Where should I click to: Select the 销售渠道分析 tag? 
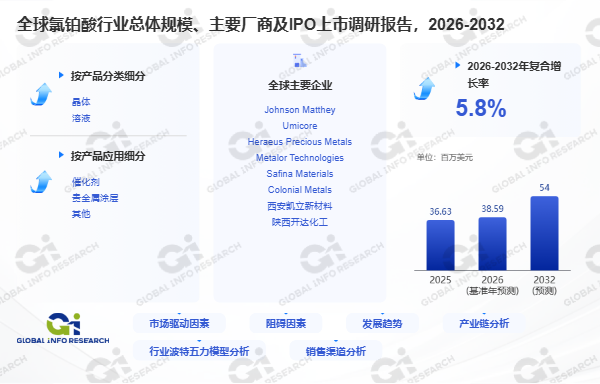click(x=336, y=351)
